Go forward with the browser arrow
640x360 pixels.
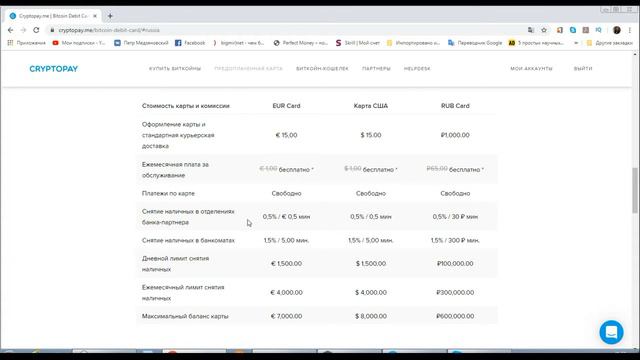tap(23, 30)
